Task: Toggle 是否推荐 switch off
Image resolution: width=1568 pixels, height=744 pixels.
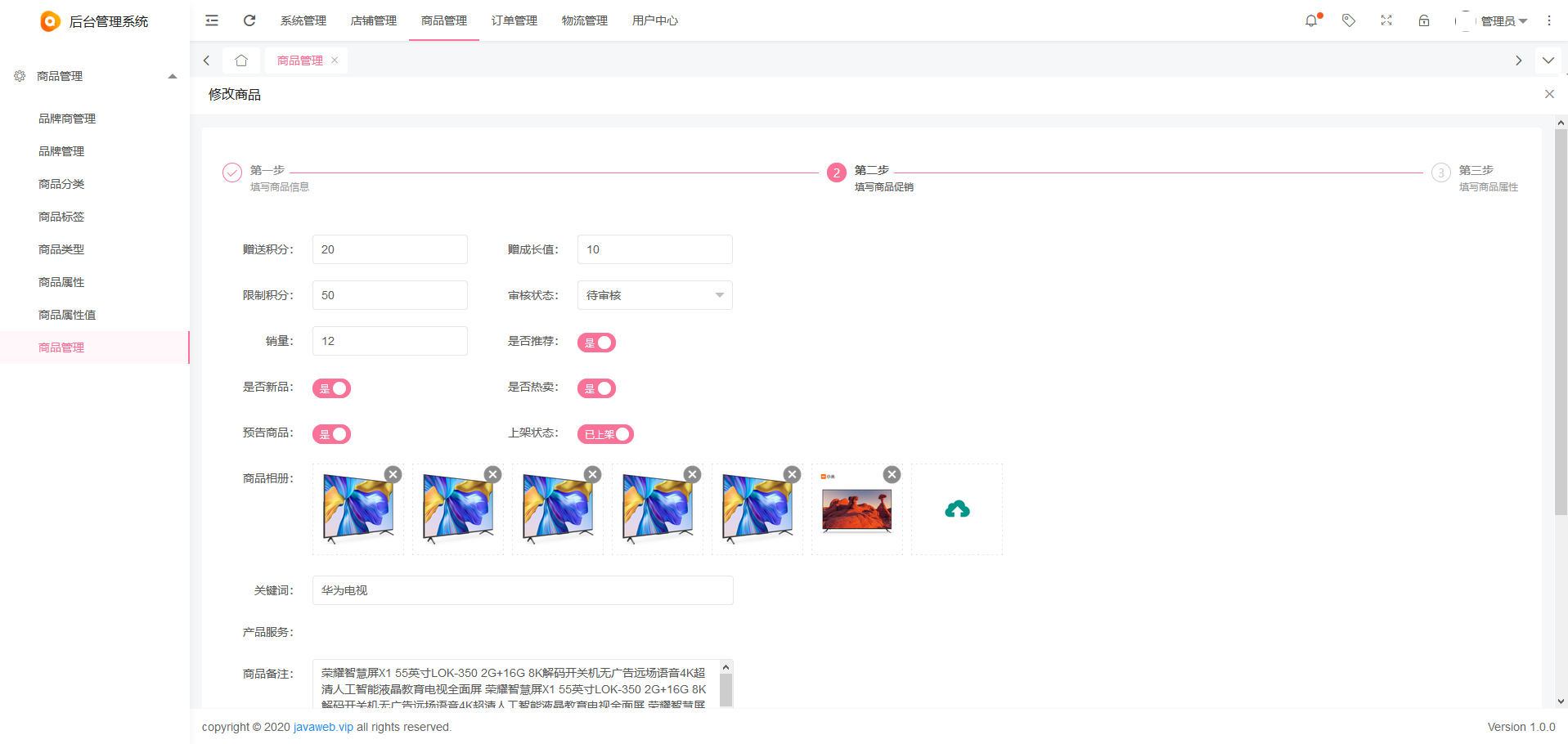Action: click(596, 342)
